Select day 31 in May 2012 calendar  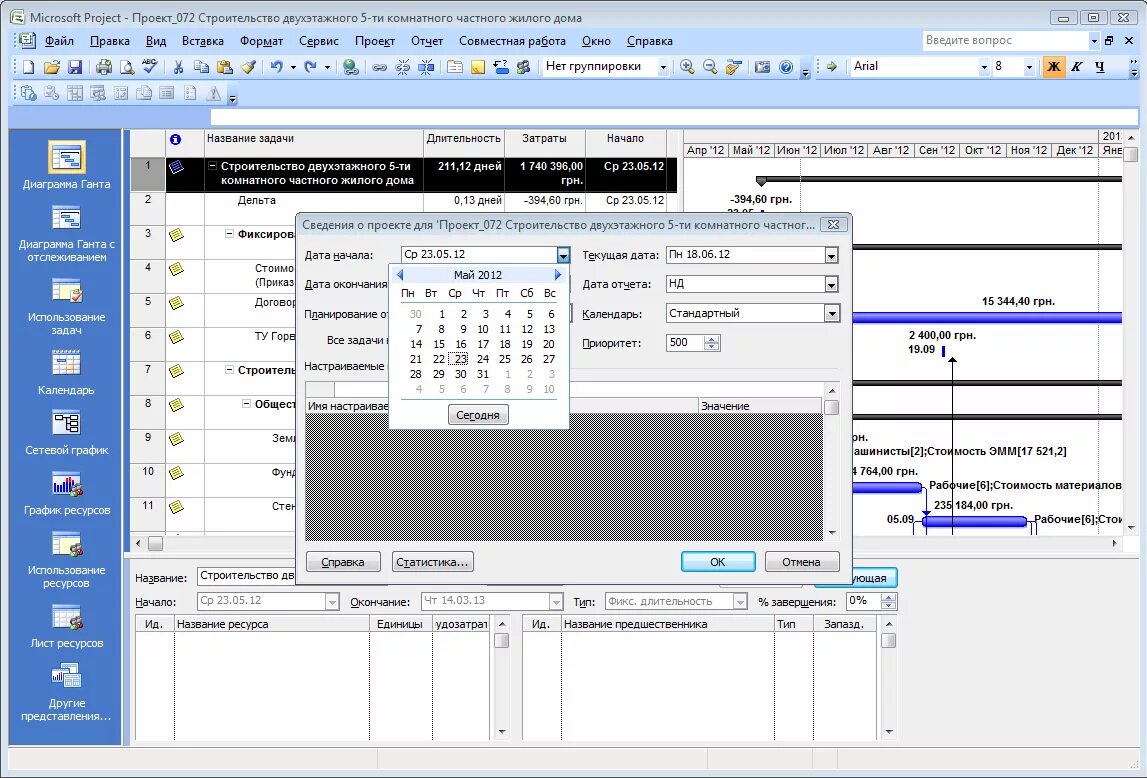483,374
